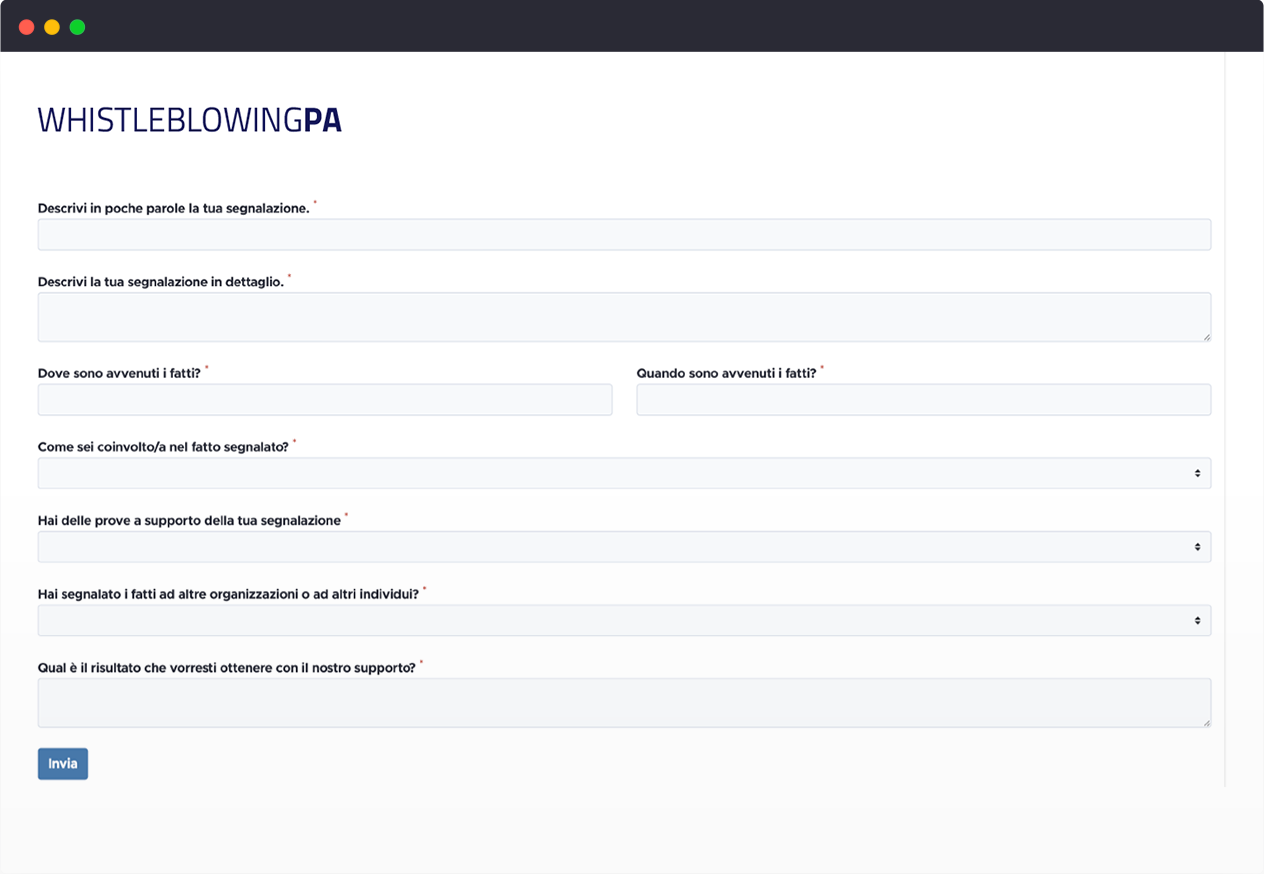This screenshot has height=874, width=1264.
Task: Click the desired outcome textarea
Action: click(x=624, y=703)
